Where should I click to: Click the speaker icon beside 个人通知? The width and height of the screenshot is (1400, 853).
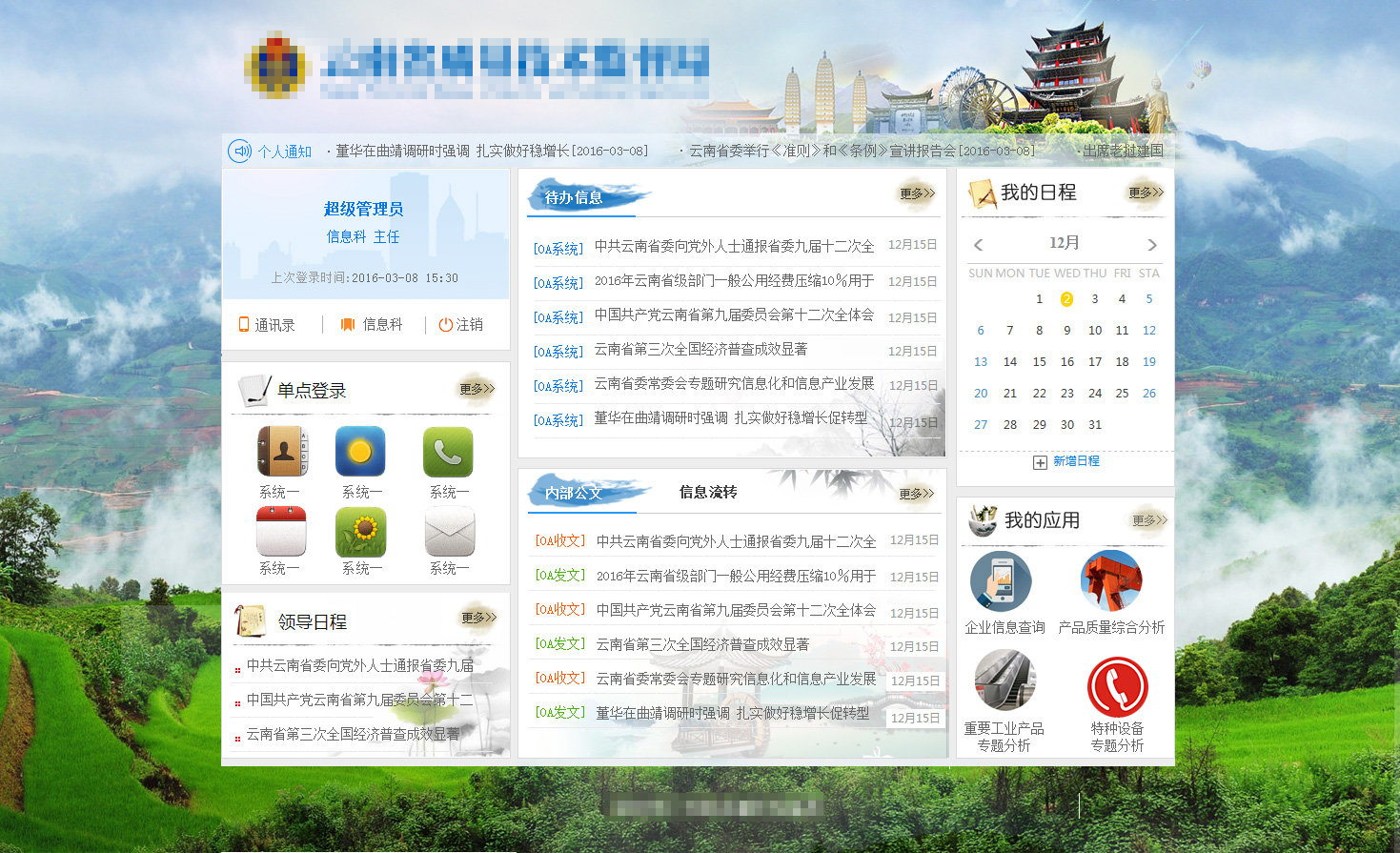pyautogui.click(x=239, y=151)
